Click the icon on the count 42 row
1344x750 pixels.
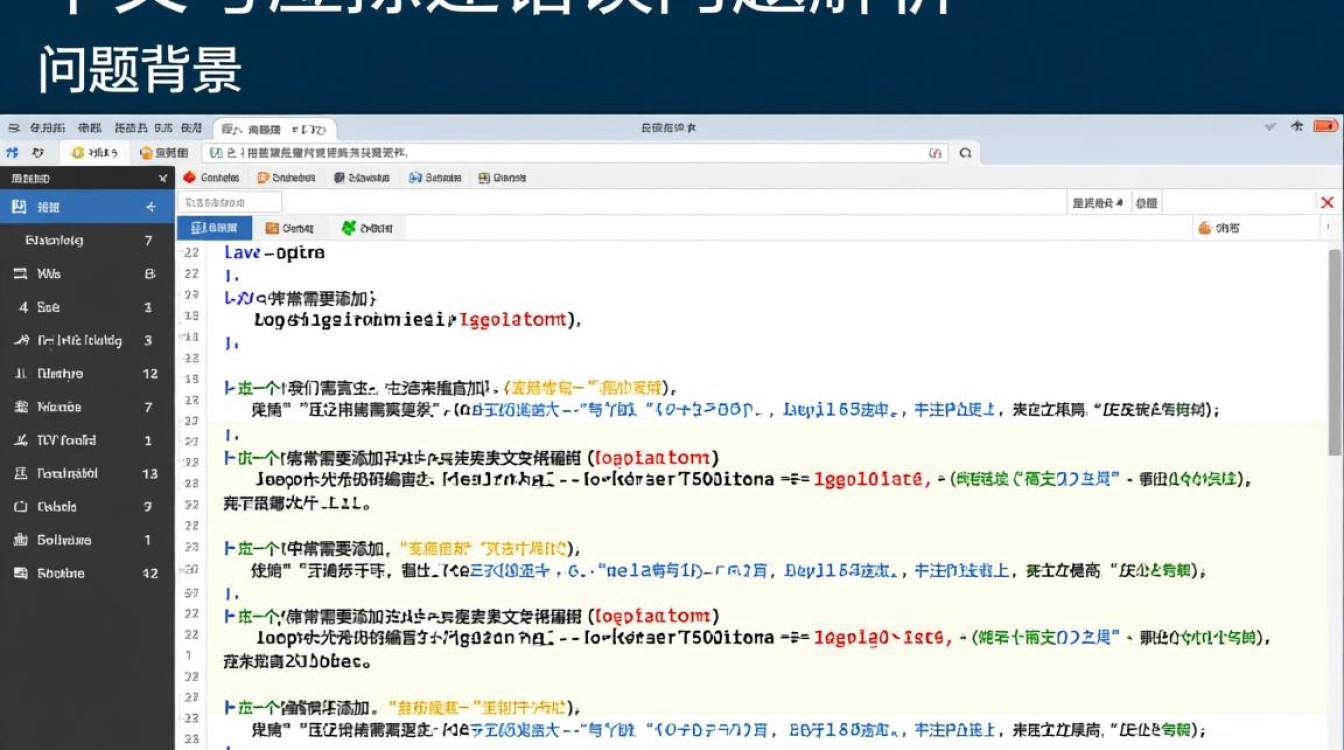tap(19, 573)
